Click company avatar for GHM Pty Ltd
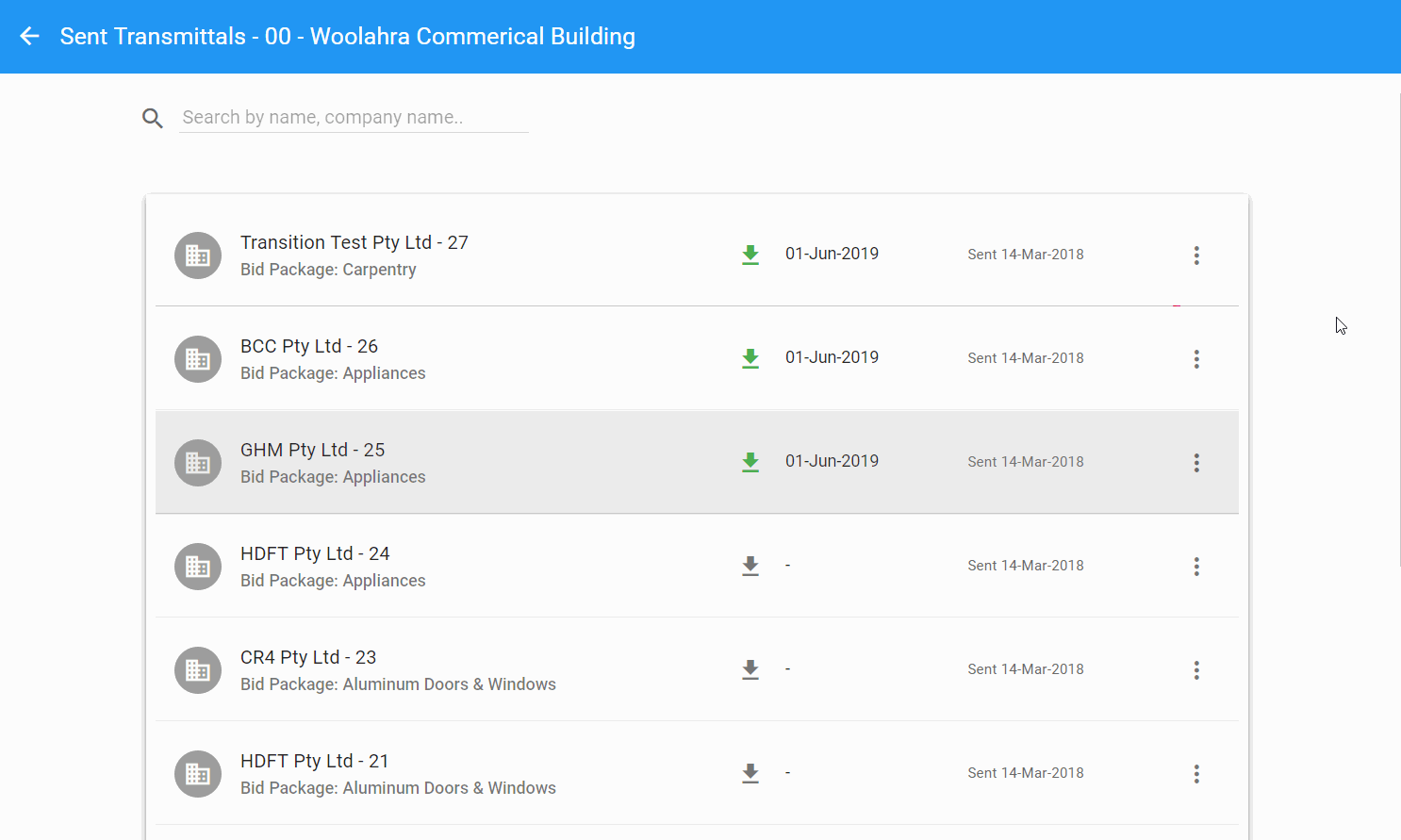Screen dimensions: 1401x840 pyautogui.click(x=198, y=463)
